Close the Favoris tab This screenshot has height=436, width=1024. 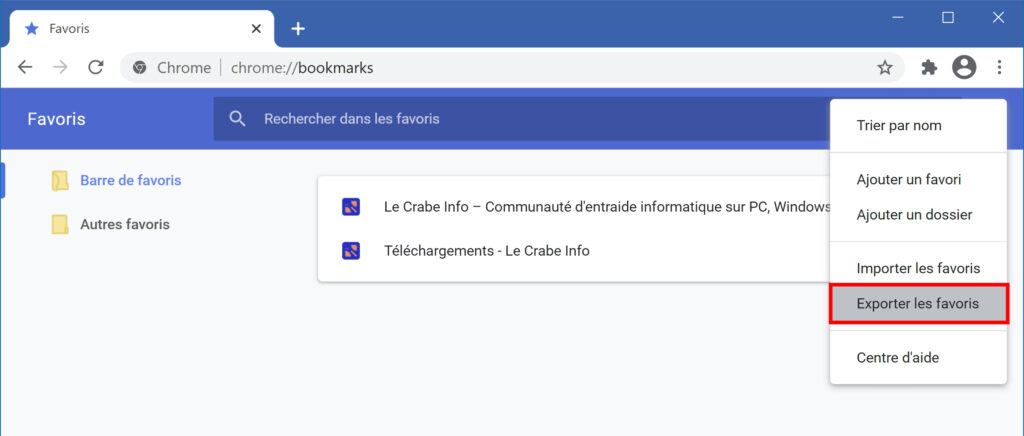pyautogui.click(x=257, y=29)
